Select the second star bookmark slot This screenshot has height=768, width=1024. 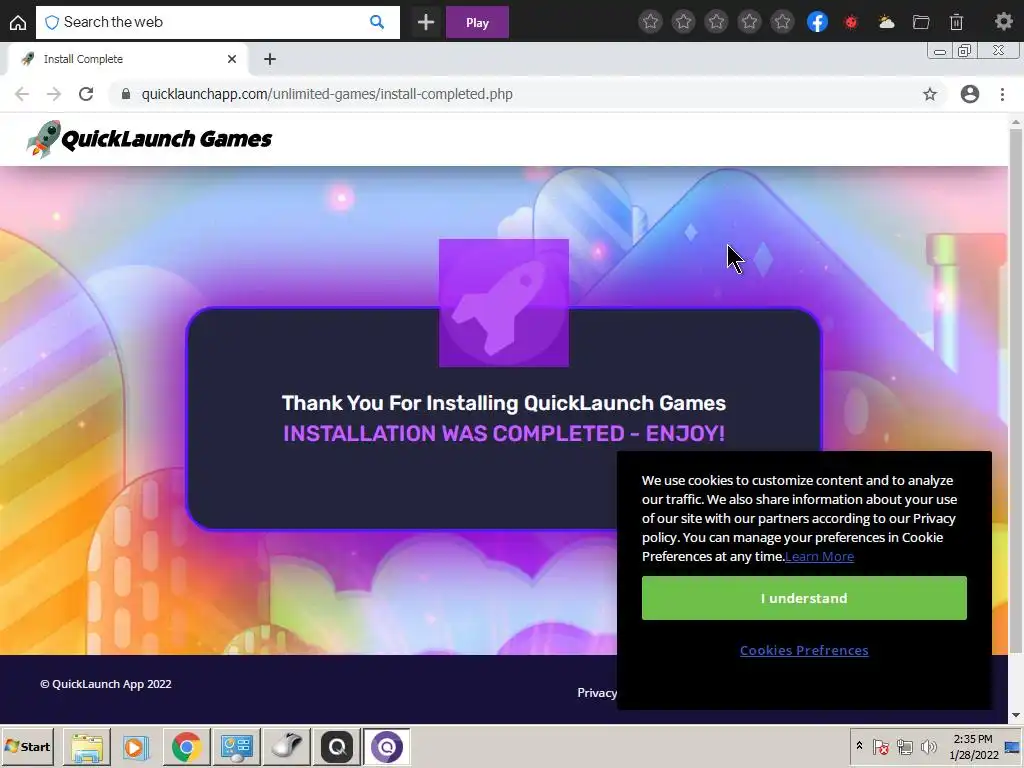click(683, 22)
